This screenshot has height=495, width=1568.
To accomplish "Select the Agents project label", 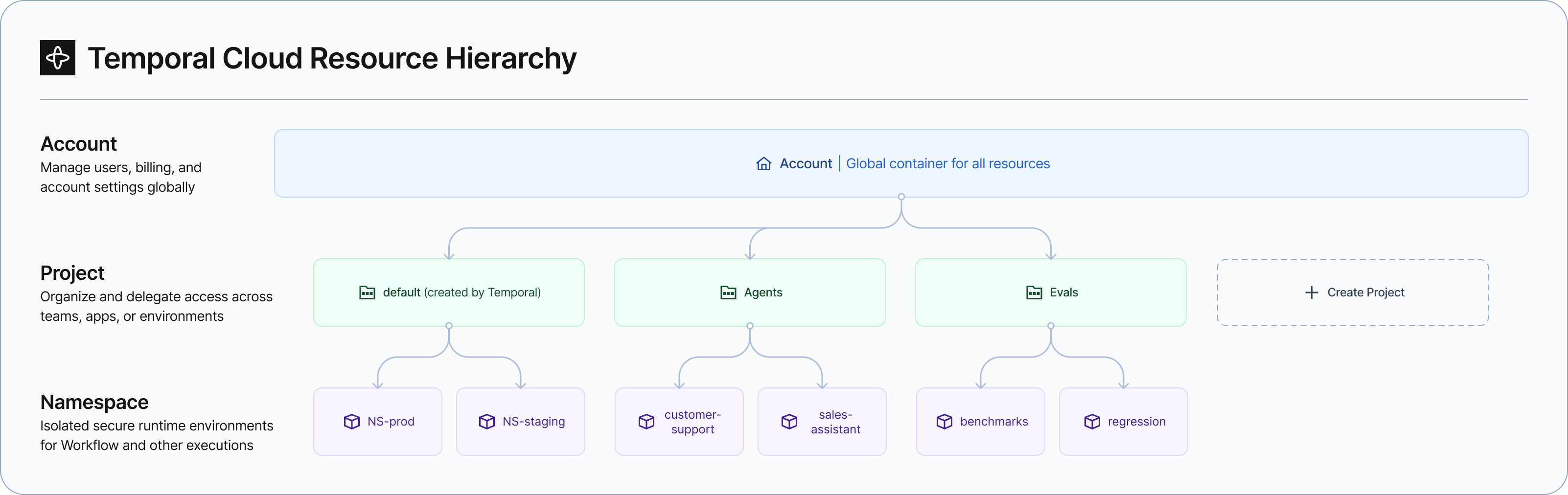I will [x=762, y=292].
